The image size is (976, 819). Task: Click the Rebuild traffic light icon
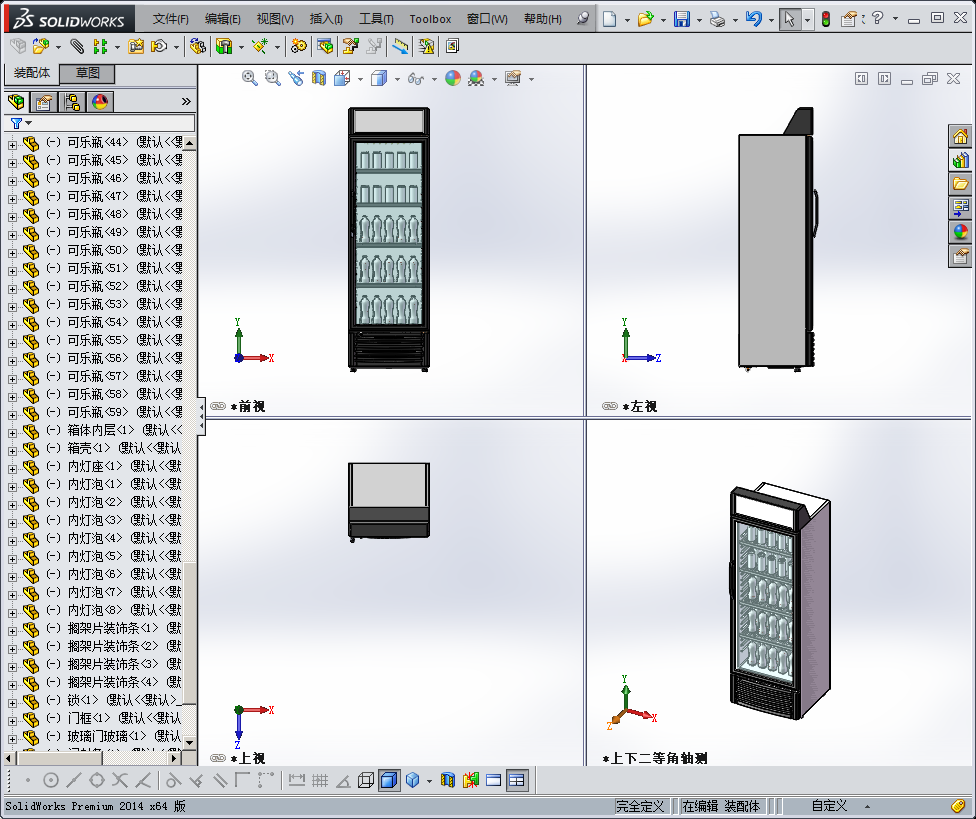click(826, 19)
